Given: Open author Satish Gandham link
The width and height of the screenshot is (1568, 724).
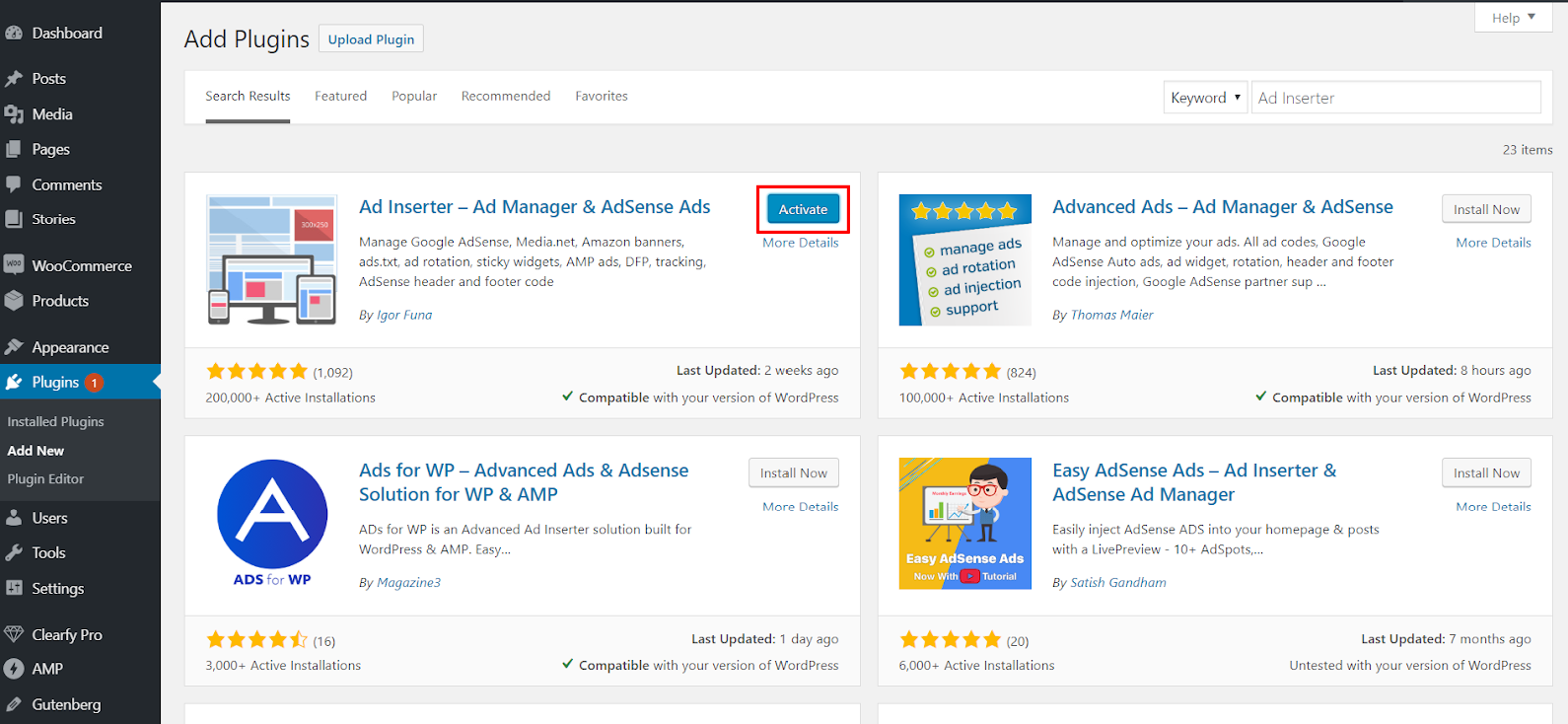Looking at the screenshot, I should tap(1118, 583).
